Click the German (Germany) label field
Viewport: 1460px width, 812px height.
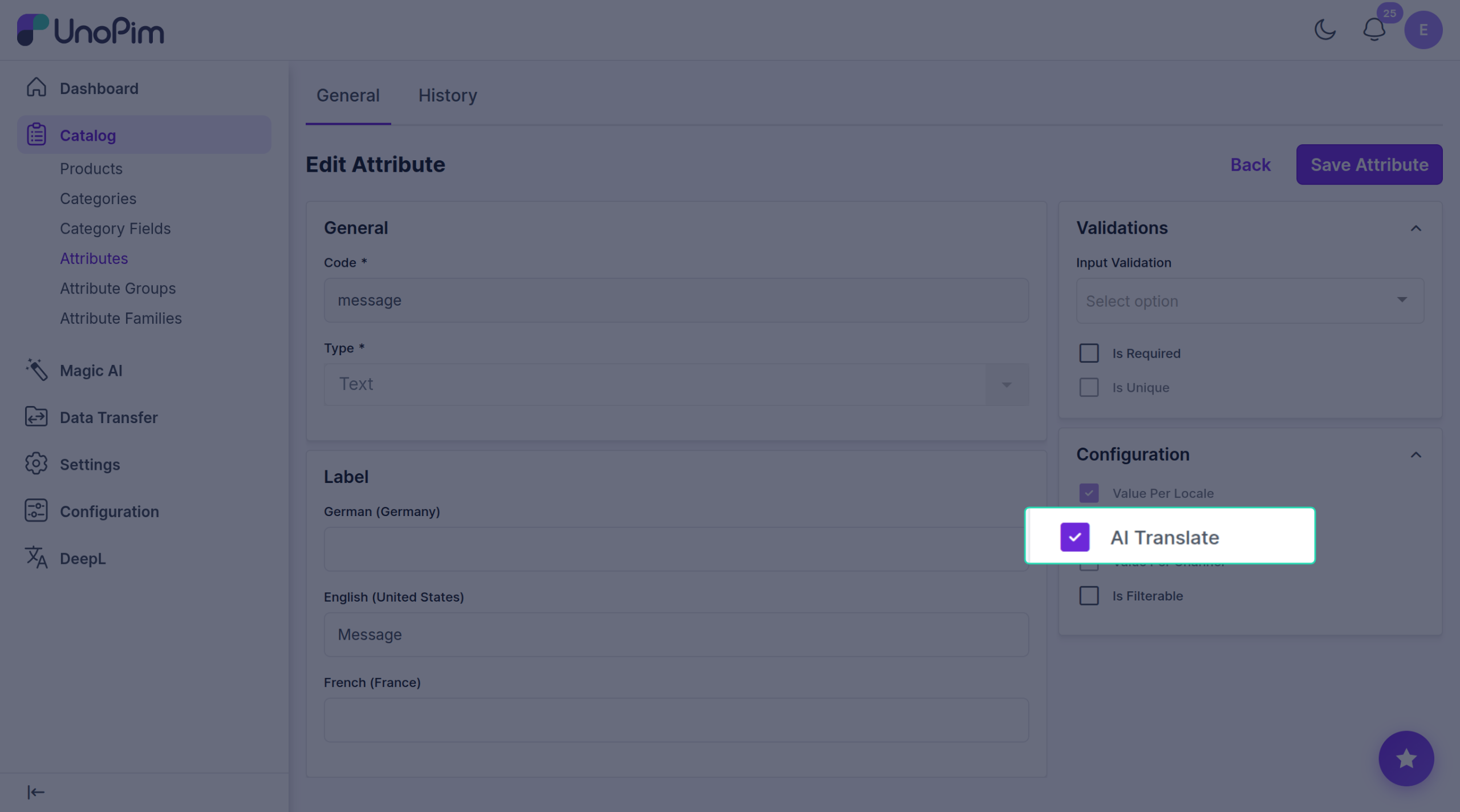coord(676,549)
